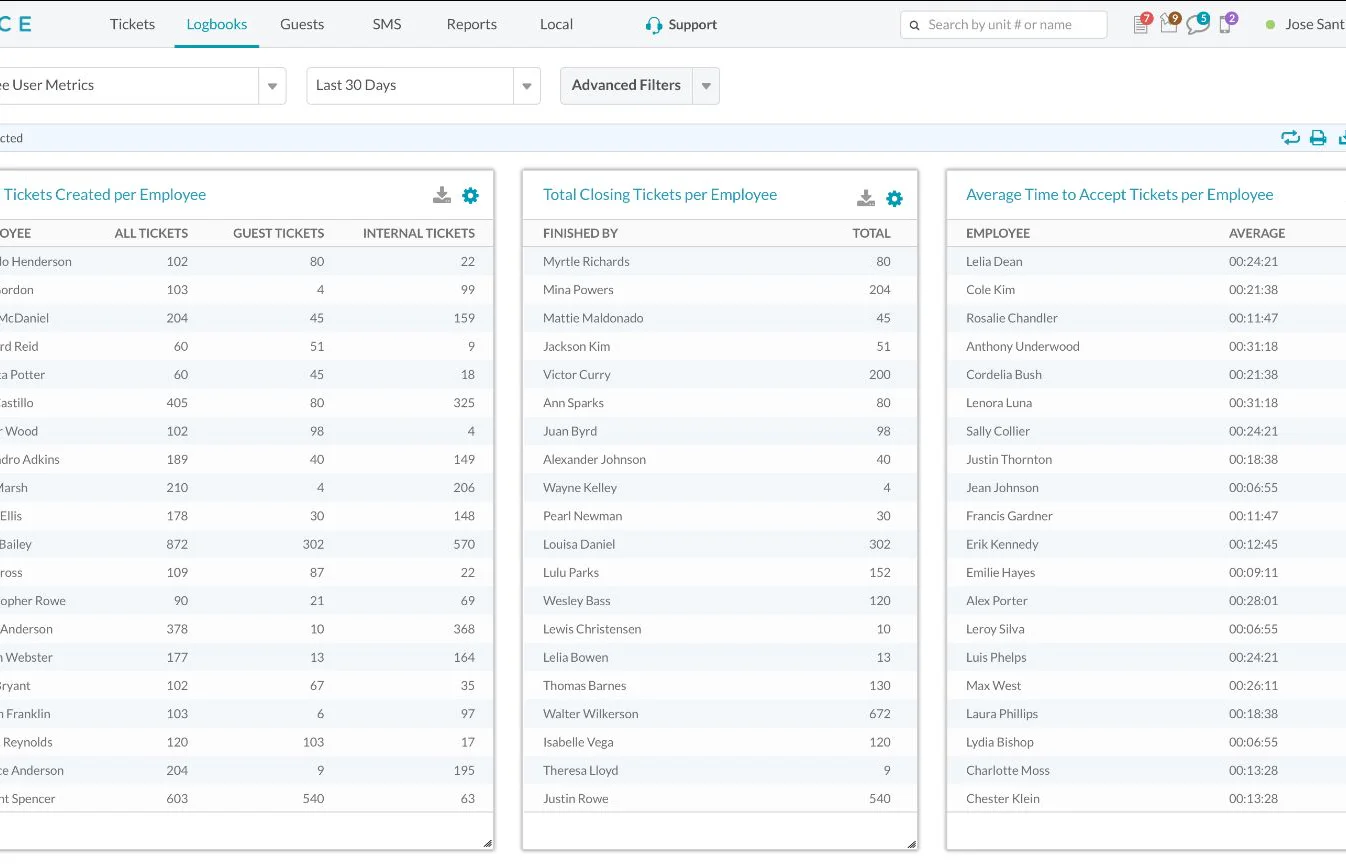The height and width of the screenshot is (868, 1346).
Task: Download the Tickets Created per Employee data
Action: point(442,195)
